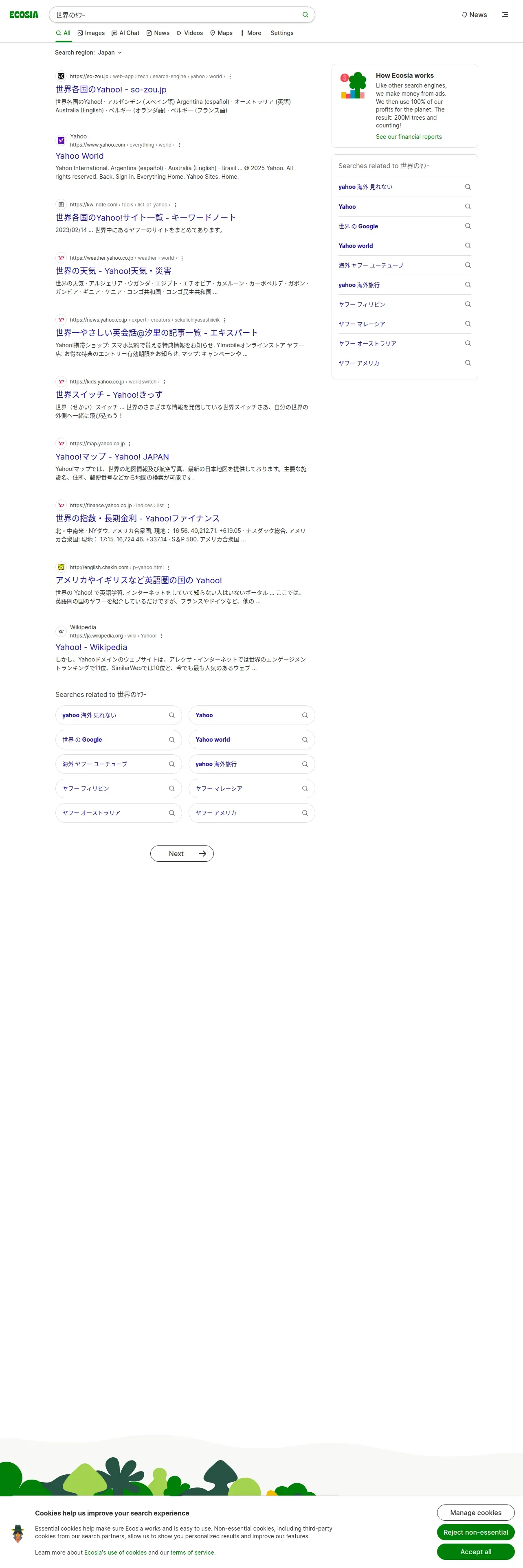
Task: Open more options for finance.yahoo.co.jp result
Action: (x=169, y=506)
